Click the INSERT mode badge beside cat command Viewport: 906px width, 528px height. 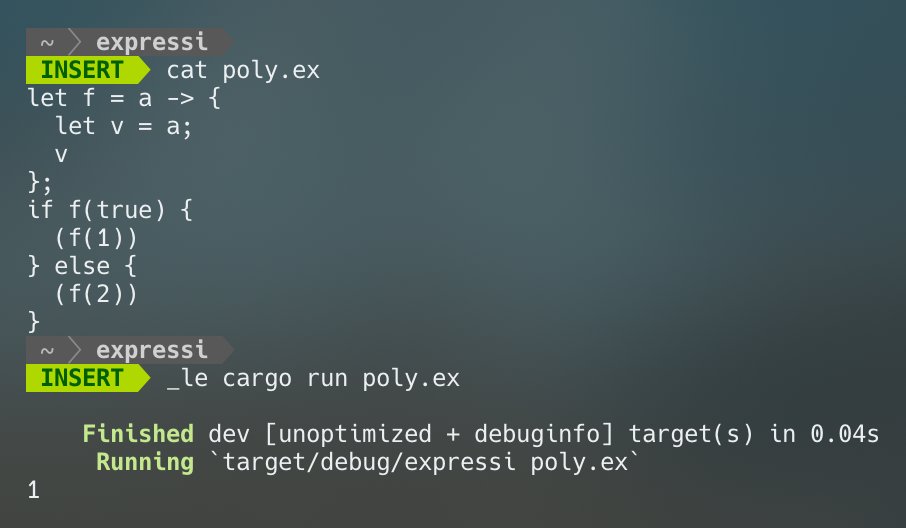coord(82,70)
